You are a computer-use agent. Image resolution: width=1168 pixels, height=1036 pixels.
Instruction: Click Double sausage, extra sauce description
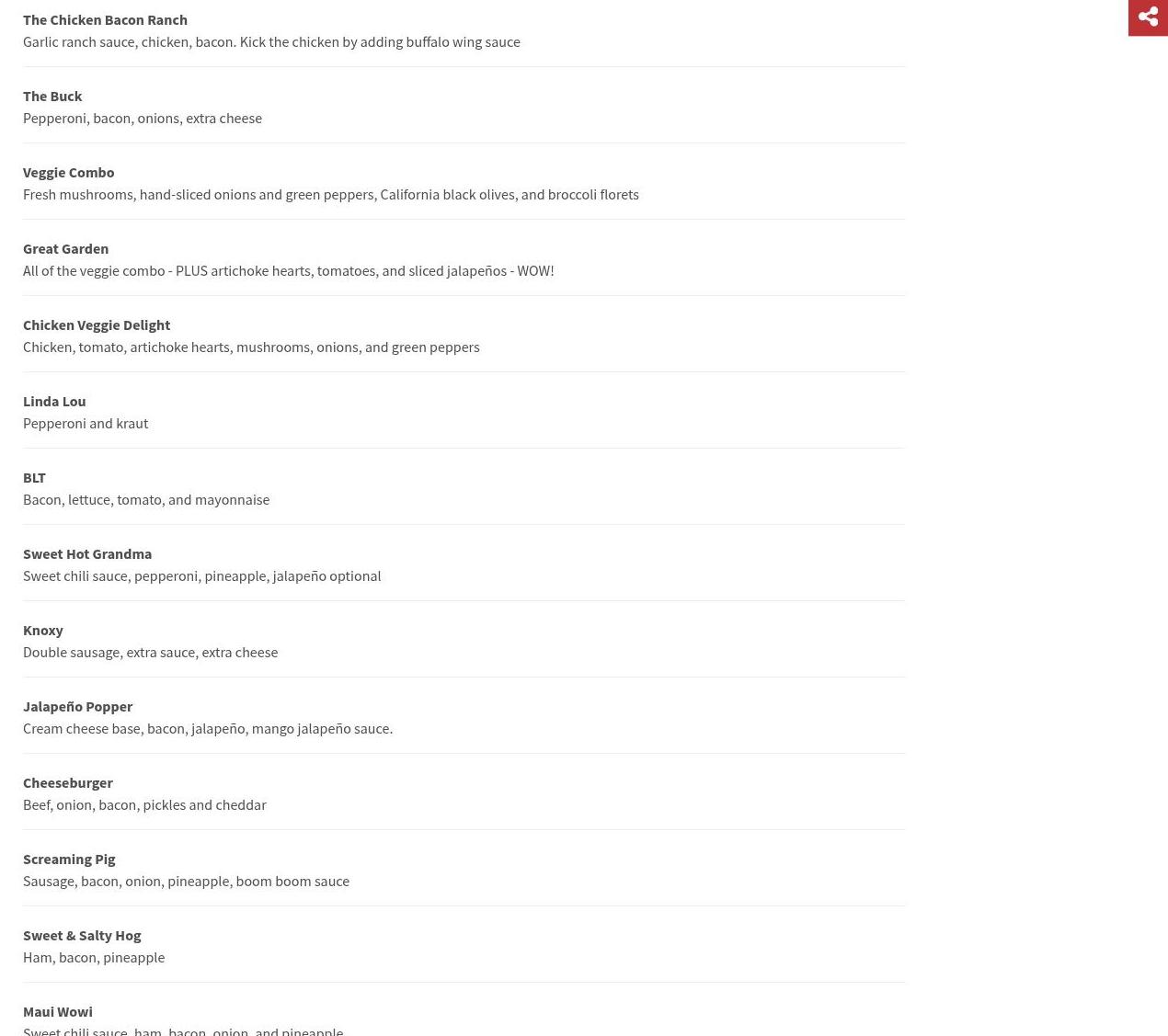point(150,652)
